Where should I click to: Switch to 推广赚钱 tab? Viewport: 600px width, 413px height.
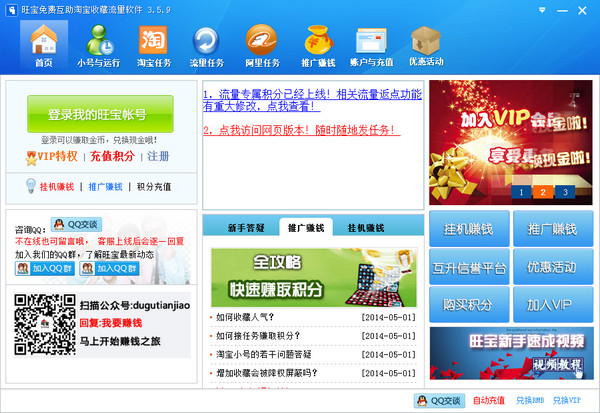click(306, 228)
